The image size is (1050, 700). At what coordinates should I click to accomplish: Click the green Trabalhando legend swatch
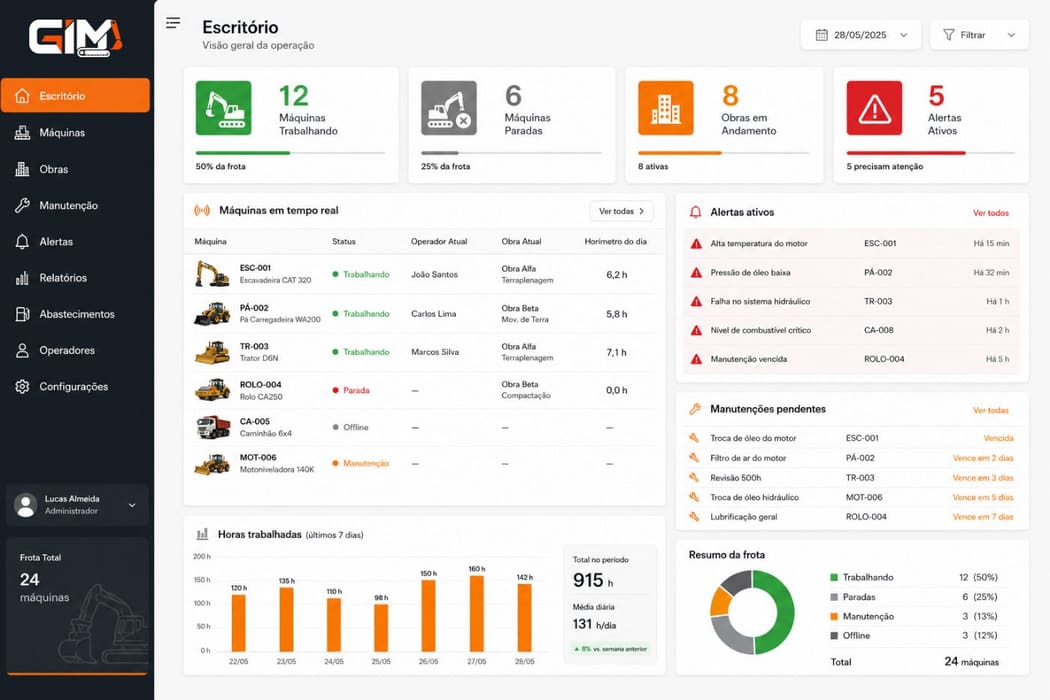click(834, 577)
